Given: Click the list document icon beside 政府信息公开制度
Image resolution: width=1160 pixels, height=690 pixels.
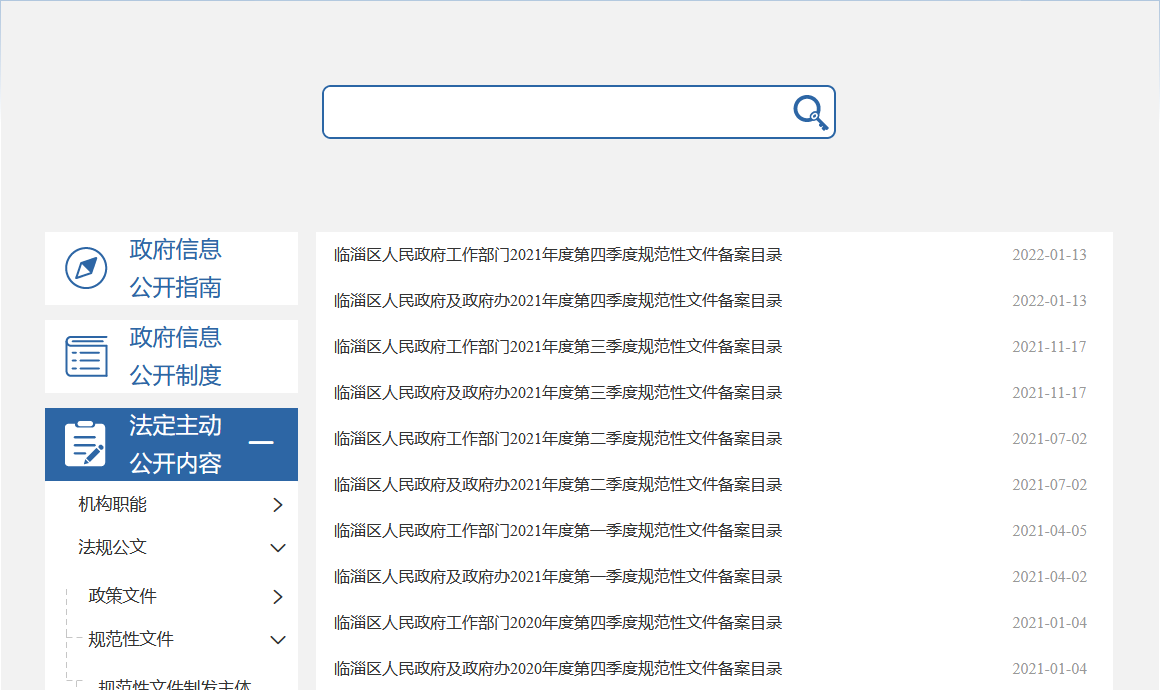Looking at the screenshot, I should tap(86, 356).
